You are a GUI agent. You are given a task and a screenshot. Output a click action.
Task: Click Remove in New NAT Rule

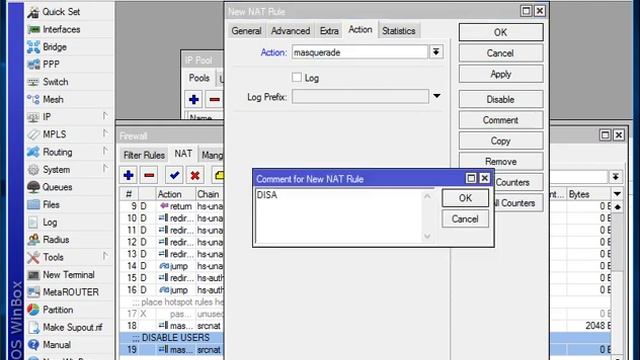[x=501, y=162]
